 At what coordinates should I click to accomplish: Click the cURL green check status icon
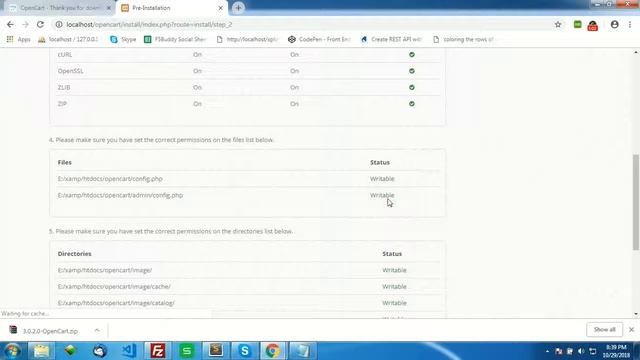click(x=412, y=54)
